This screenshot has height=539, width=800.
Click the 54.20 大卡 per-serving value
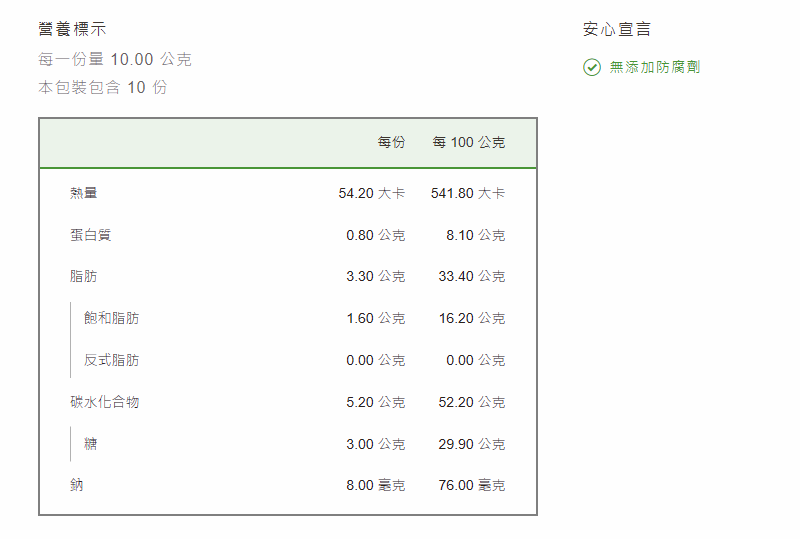371,193
